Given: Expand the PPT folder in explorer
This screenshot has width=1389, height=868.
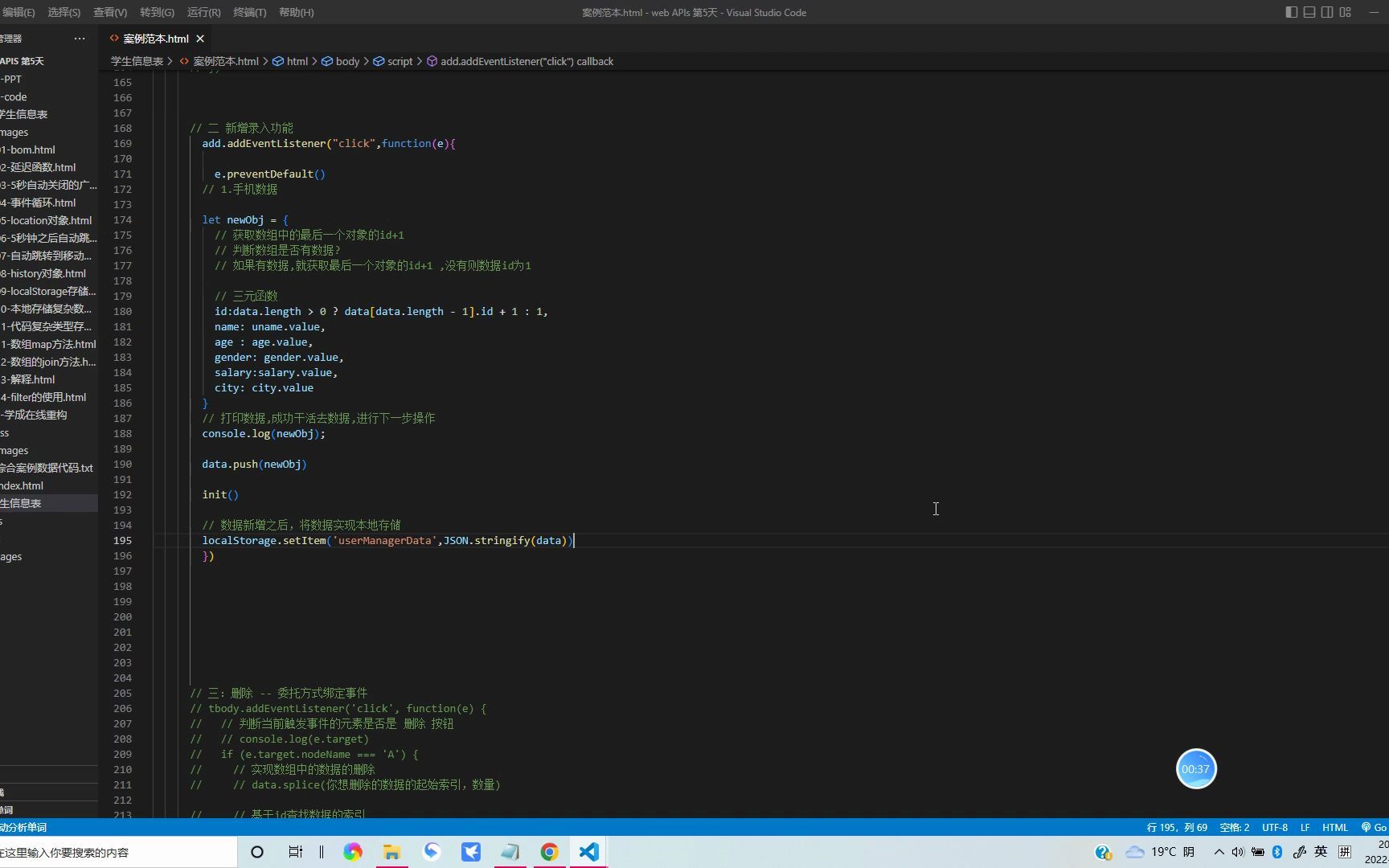Looking at the screenshot, I should coord(11,79).
